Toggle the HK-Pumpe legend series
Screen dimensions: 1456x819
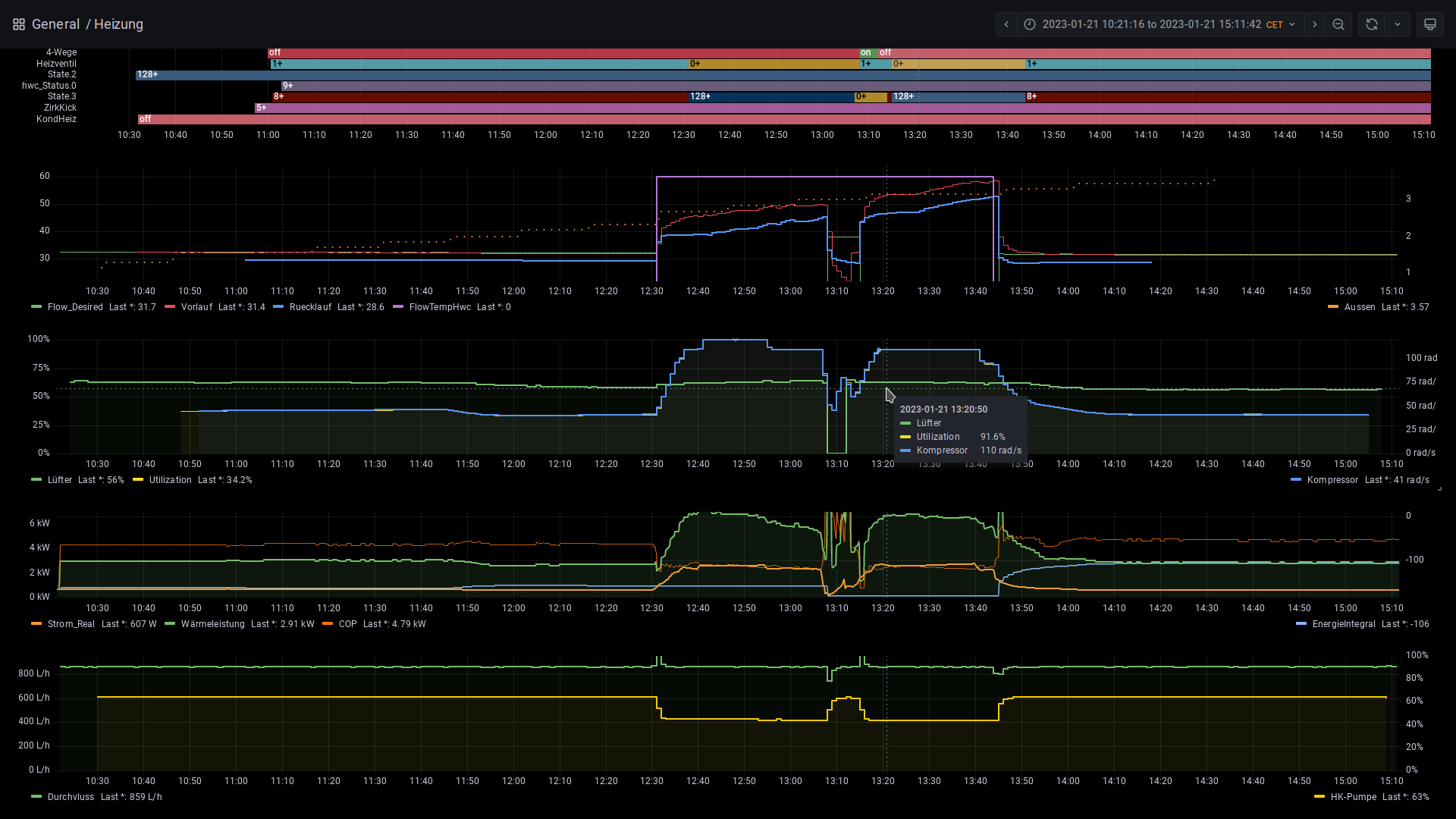pyautogui.click(x=1353, y=797)
